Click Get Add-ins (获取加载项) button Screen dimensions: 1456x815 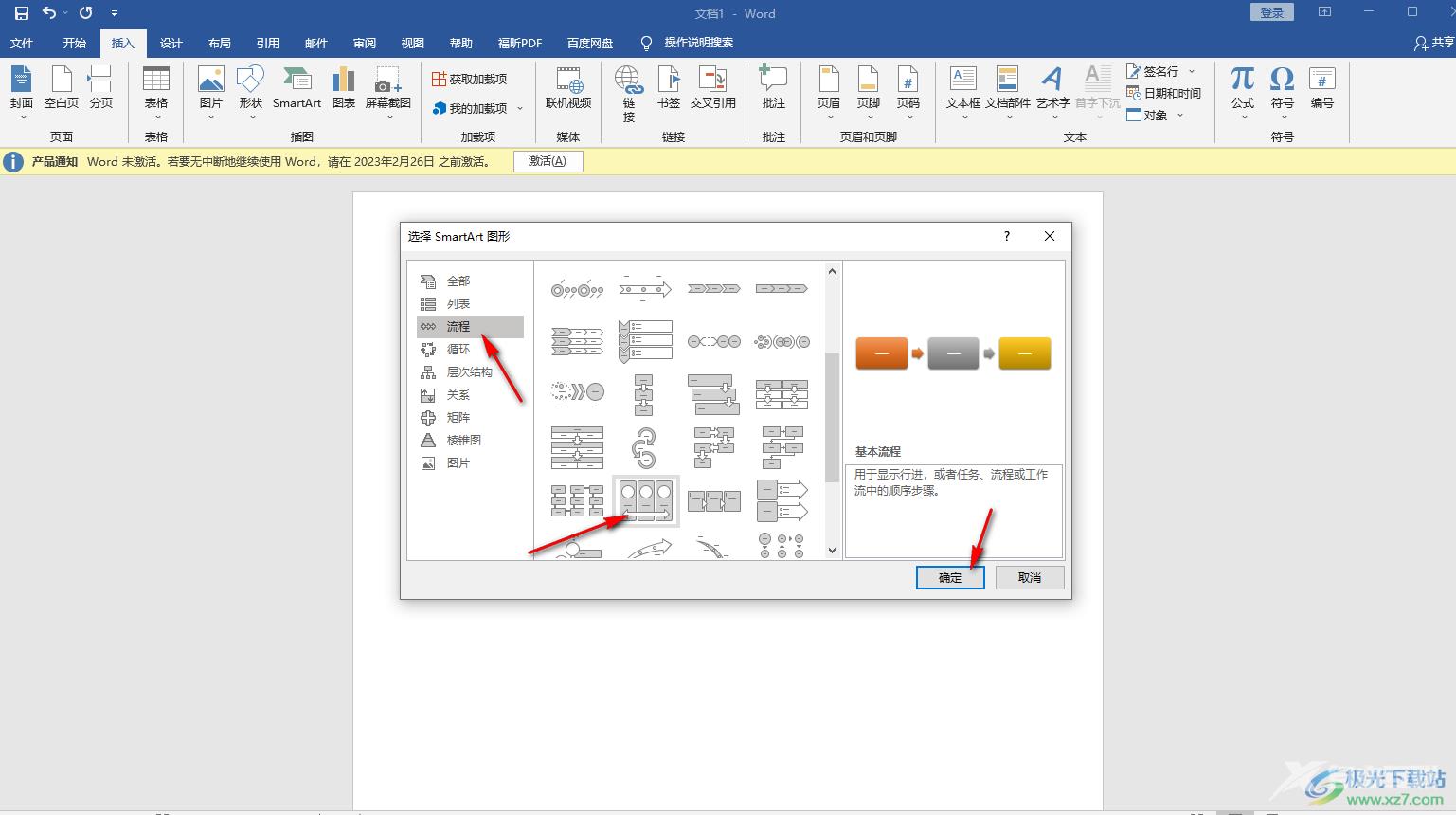click(470, 79)
